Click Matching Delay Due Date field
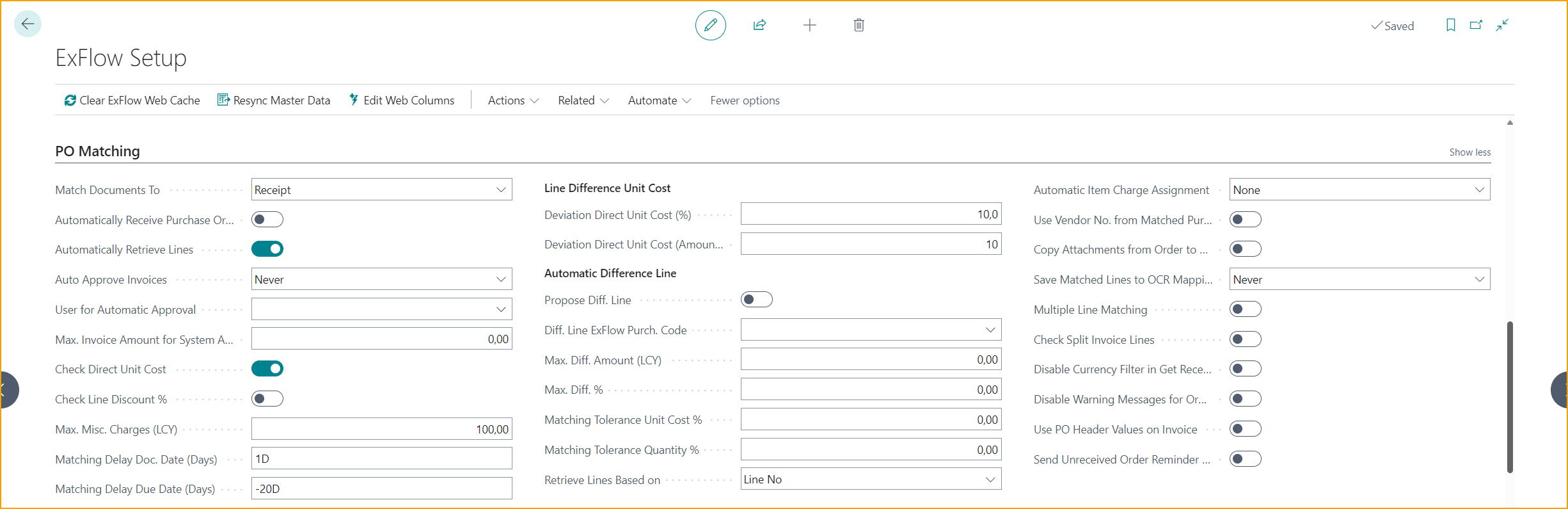1568x509 pixels. coord(382,489)
